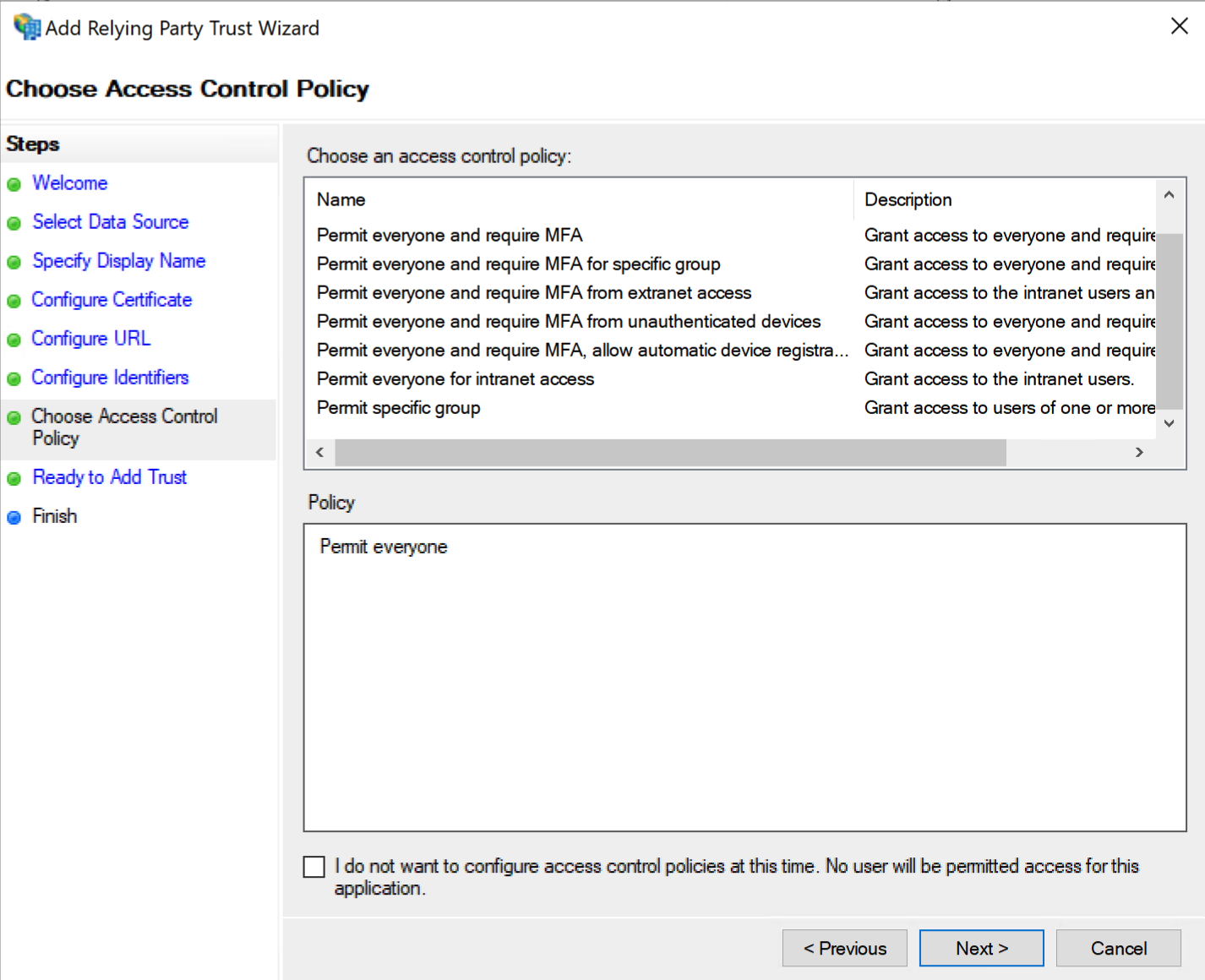Go back with the Previous button

844,948
